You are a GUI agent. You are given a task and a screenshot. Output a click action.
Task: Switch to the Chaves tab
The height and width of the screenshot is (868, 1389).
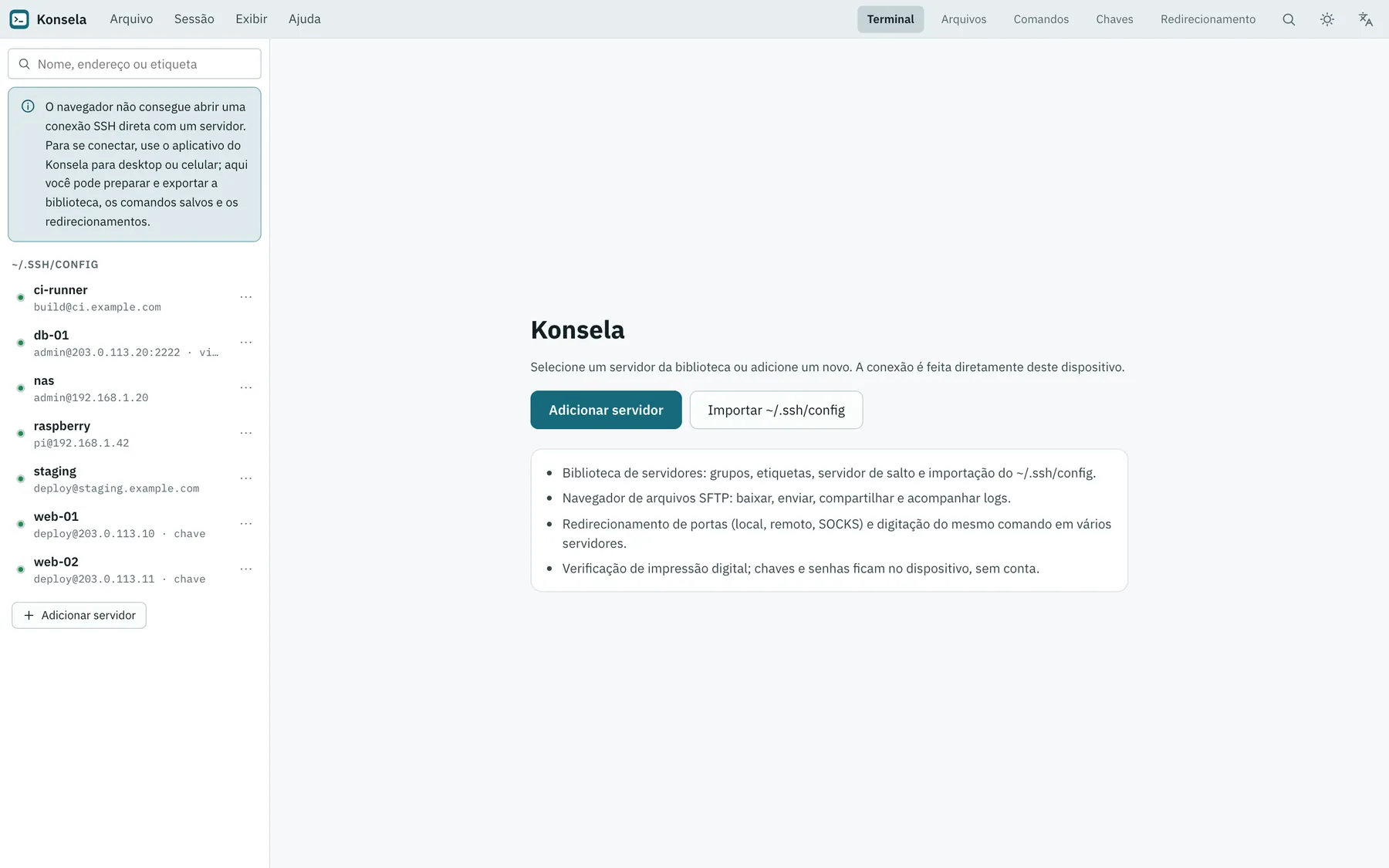pos(1114,19)
